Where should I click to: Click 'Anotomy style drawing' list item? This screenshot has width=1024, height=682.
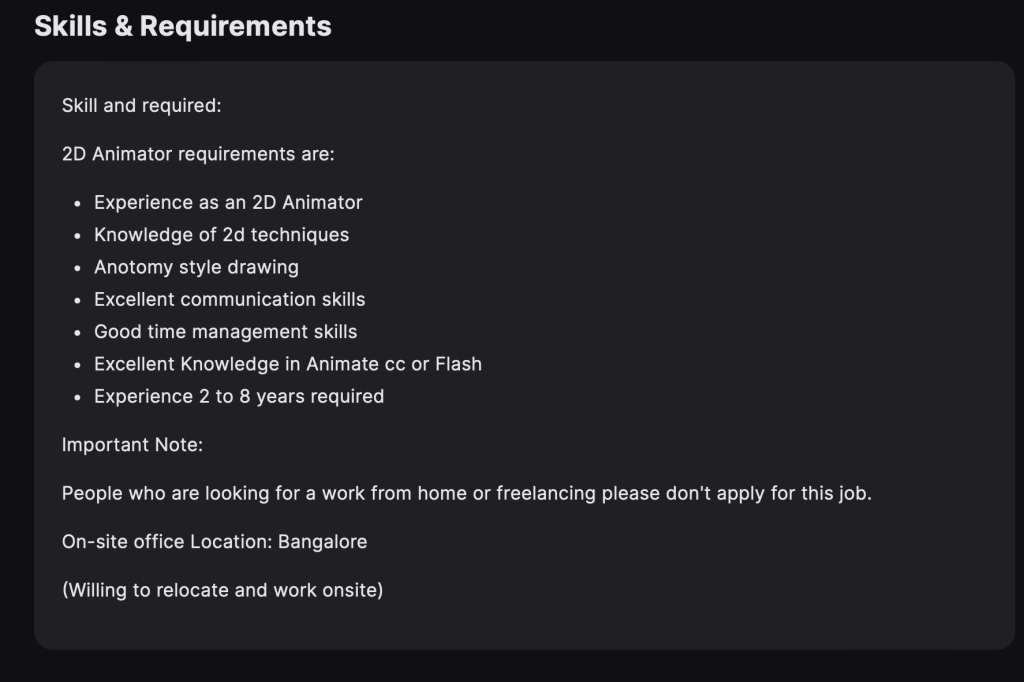(197, 267)
